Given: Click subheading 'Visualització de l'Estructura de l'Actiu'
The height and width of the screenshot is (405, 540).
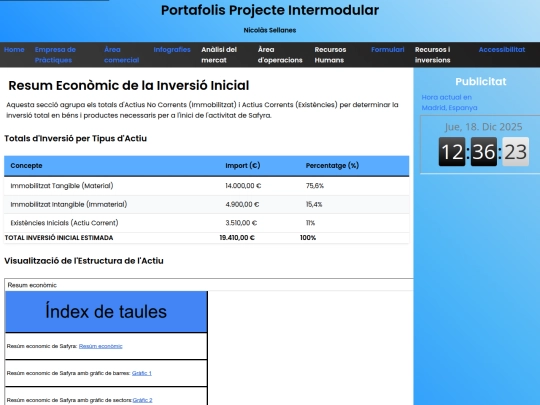Looking at the screenshot, I should pyautogui.click(x=84, y=261).
